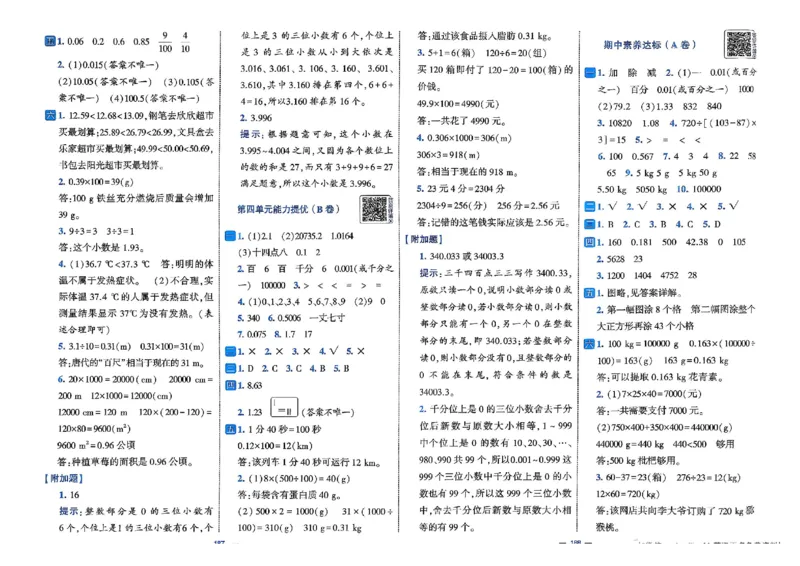The width and height of the screenshot is (800, 566).
Task: Click blue 五 marker before '图略,见答案详解'
Action: 589,293
